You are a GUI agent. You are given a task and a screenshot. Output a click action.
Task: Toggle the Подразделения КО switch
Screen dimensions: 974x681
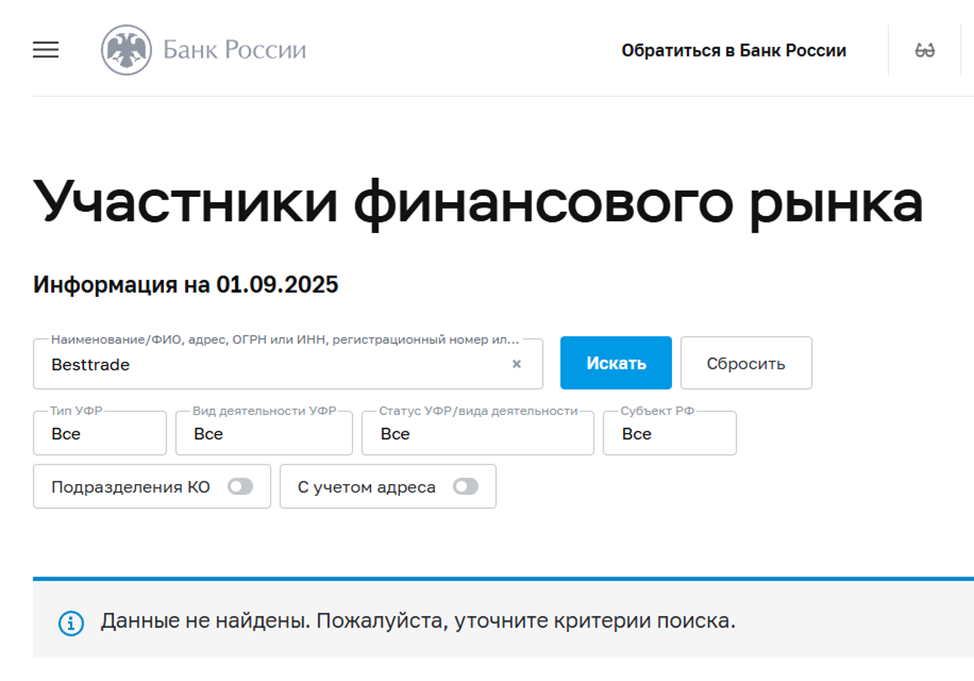240,487
